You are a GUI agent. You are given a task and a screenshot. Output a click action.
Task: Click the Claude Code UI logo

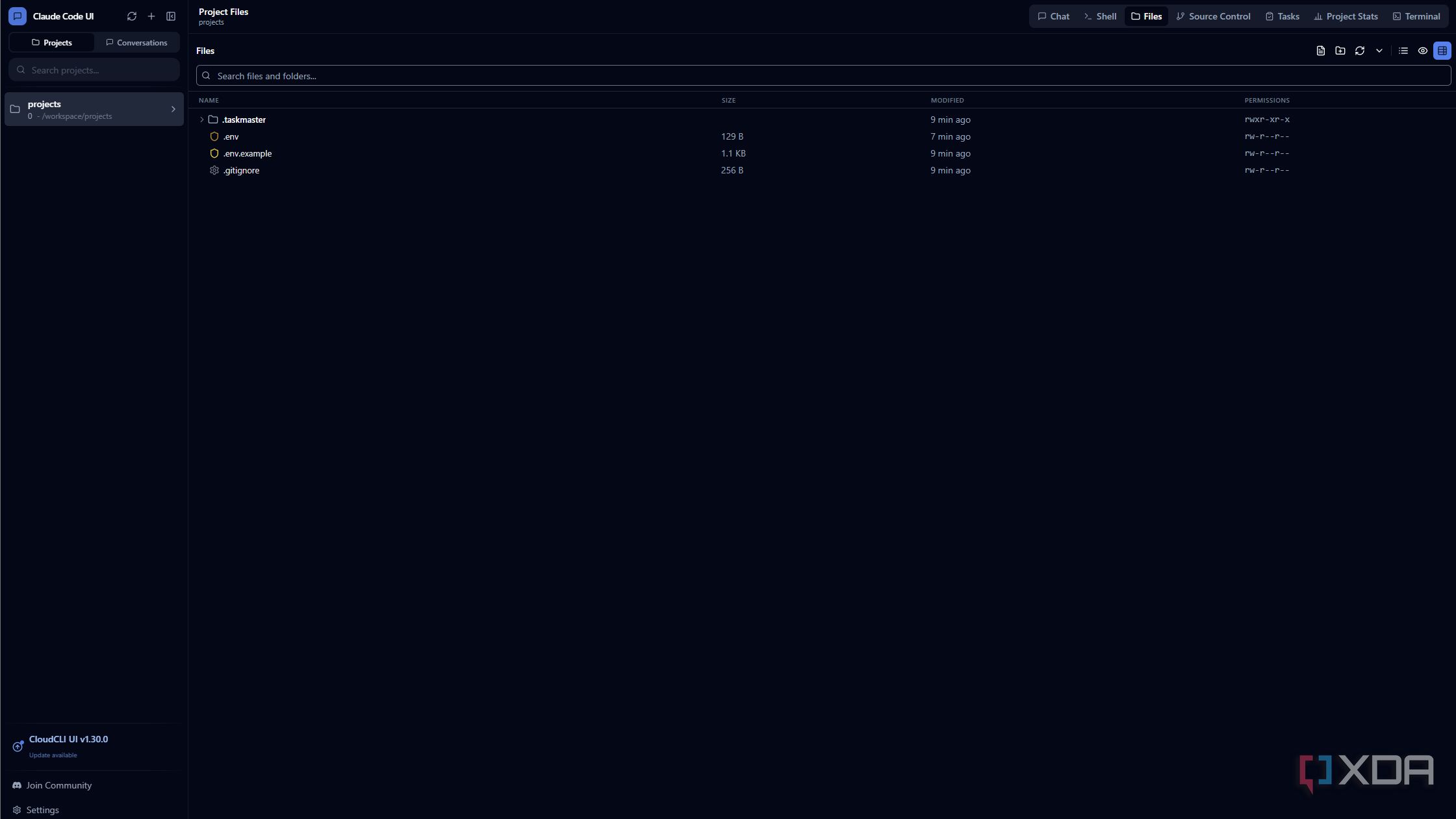pyautogui.click(x=18, y=16)
